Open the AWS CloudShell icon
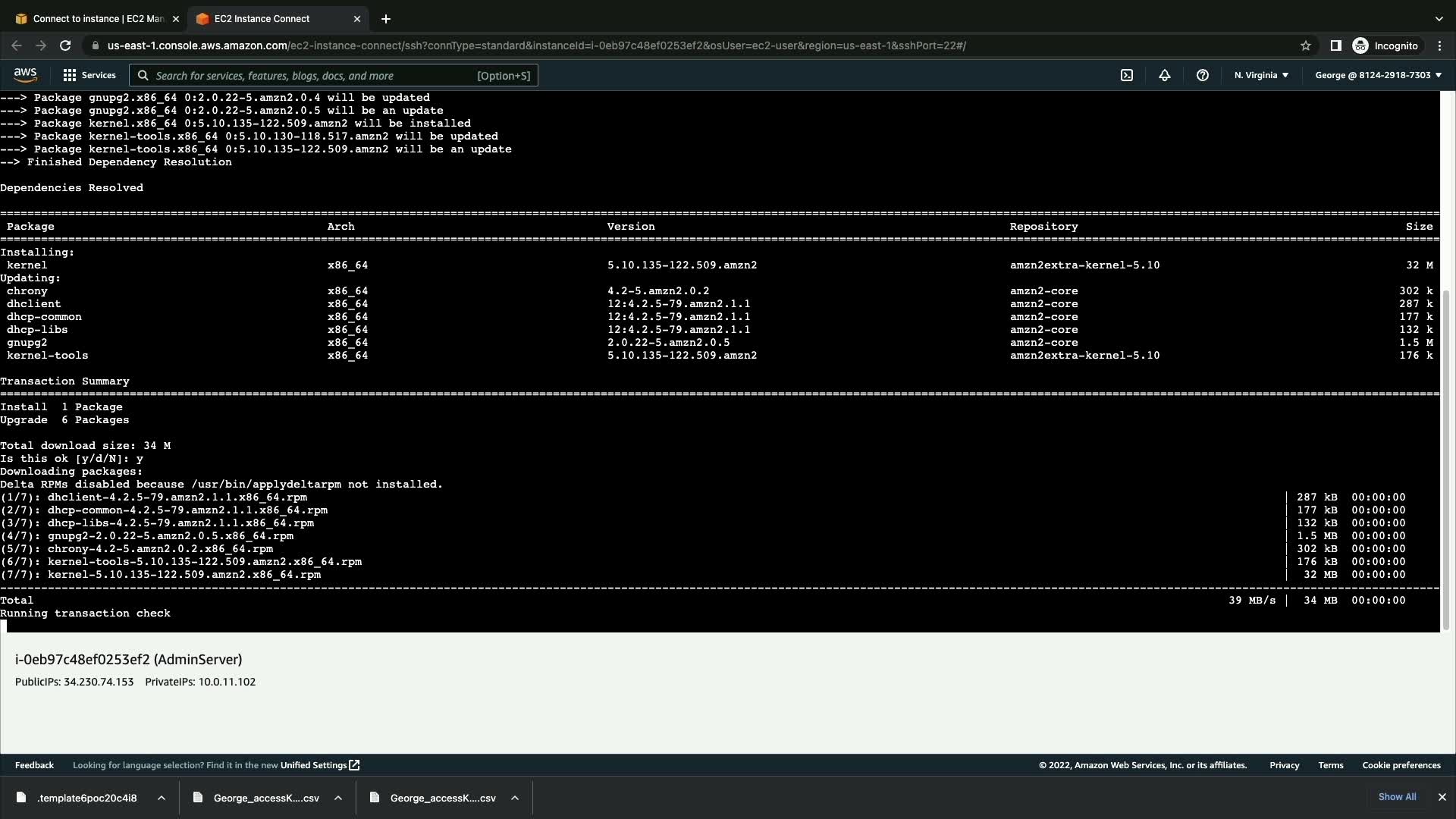1456x819 pixels. [x=1127, y=75]
